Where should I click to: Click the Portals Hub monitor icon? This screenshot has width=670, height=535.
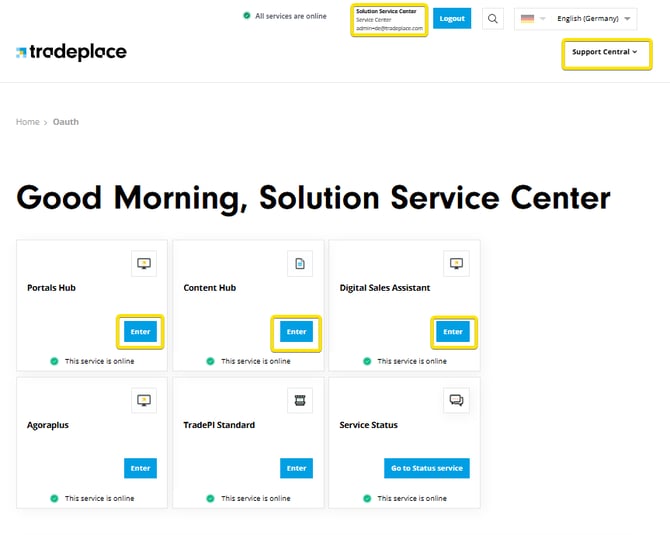pyautogui.click(x=145, y=263)
